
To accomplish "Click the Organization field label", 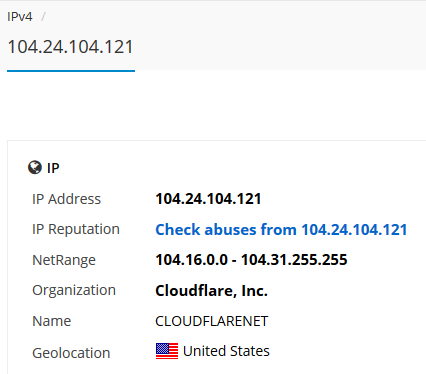I will point(74,291).
